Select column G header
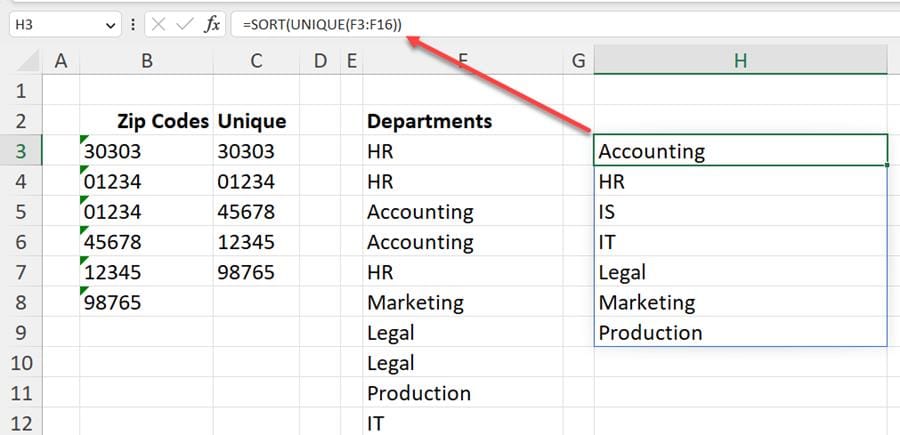900x435 pixels. point(579,60)
